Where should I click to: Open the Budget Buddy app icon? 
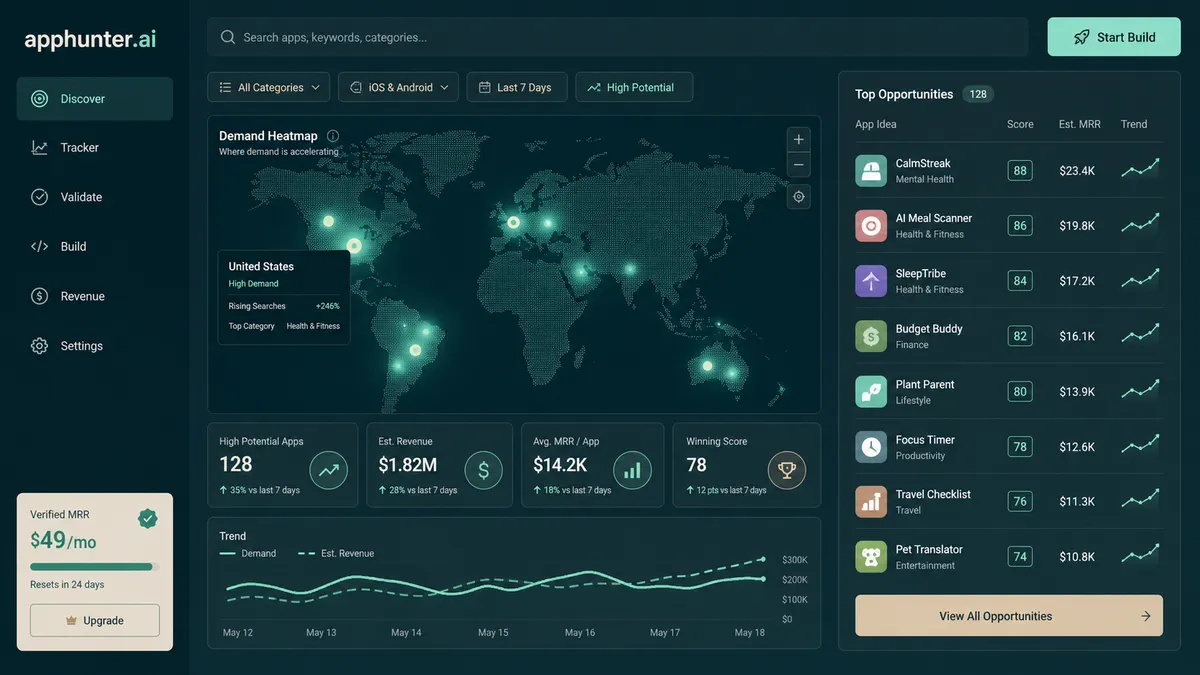click(x=871, y=336)
